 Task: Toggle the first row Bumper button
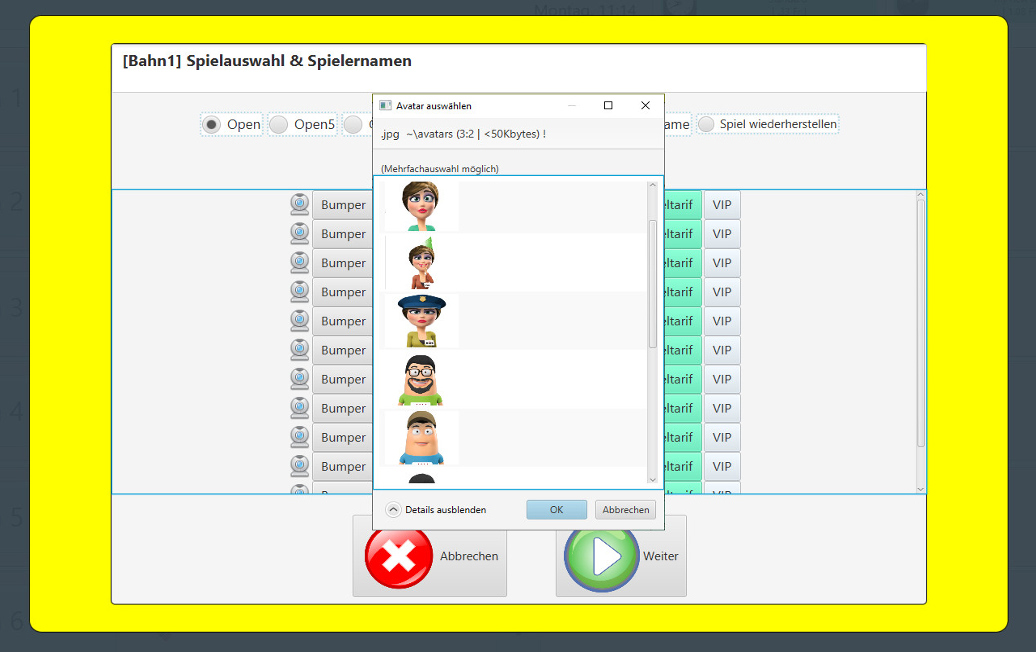pos(342,205)
